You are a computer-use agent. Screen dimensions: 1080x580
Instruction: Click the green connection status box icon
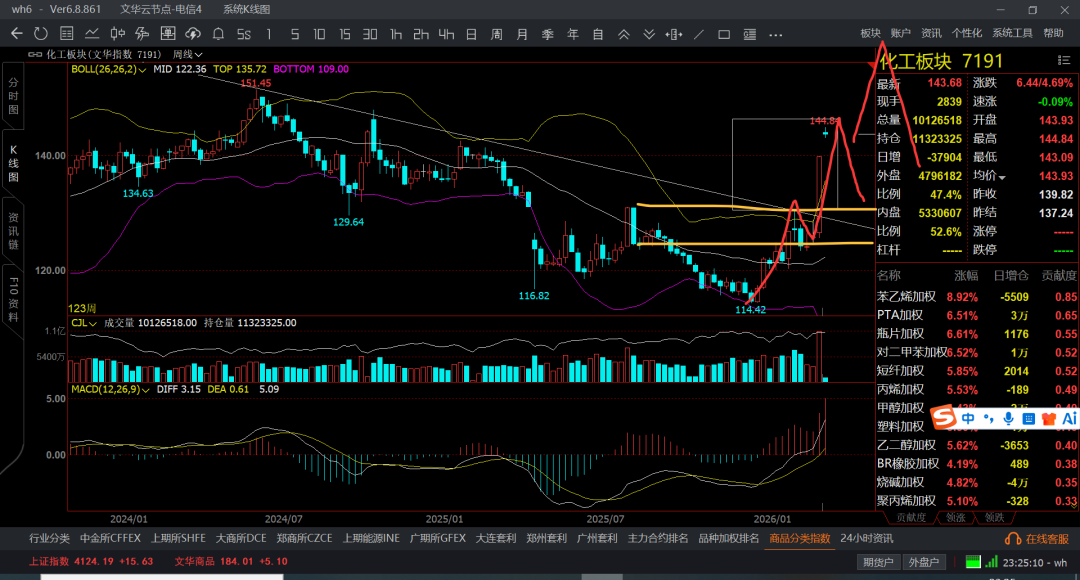[x=973, y=562]
